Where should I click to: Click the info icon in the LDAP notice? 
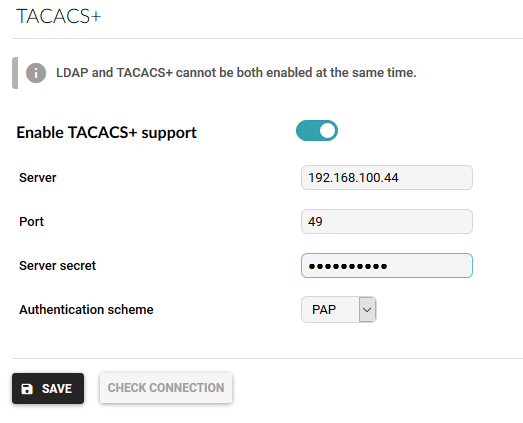(x=36, y=73)
